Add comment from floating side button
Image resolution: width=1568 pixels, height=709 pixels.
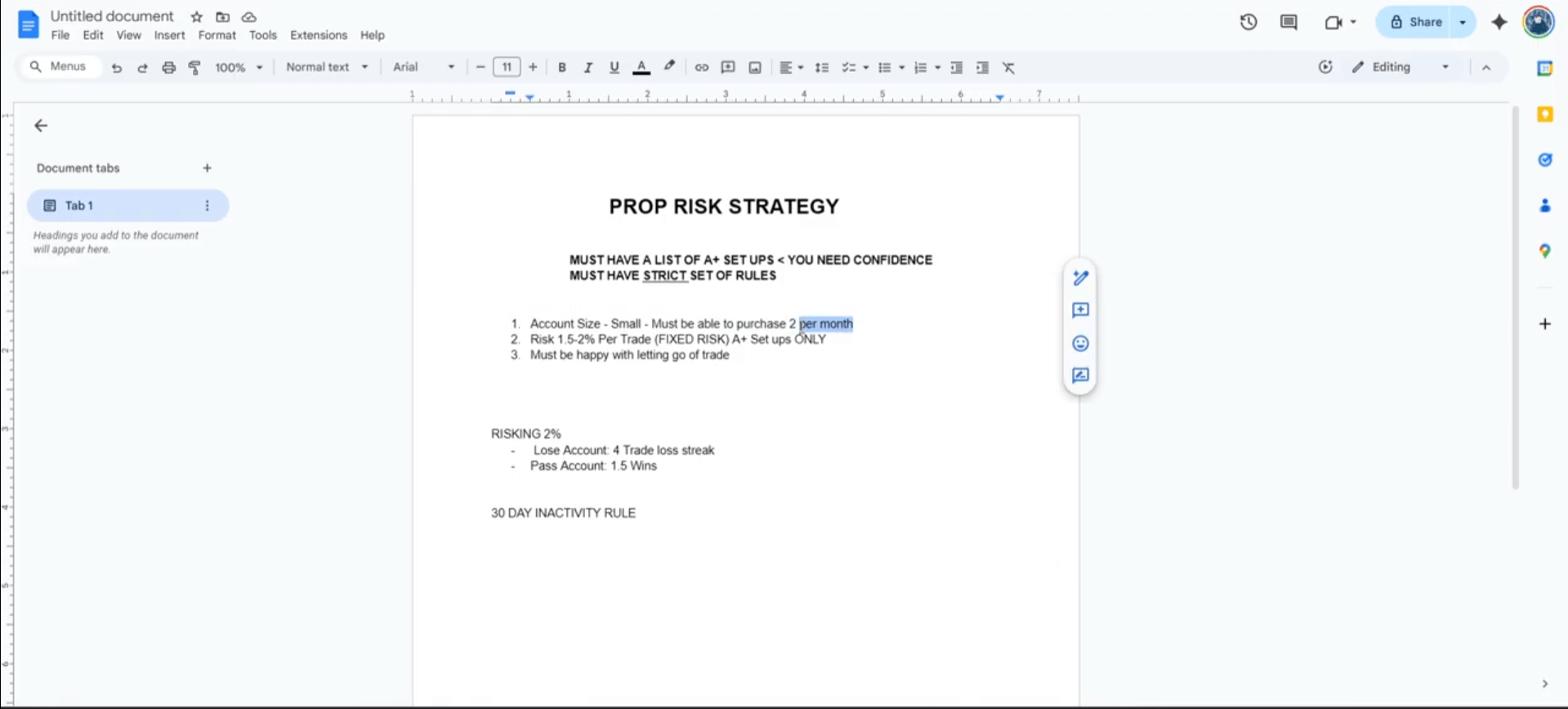click(1080, 310)
